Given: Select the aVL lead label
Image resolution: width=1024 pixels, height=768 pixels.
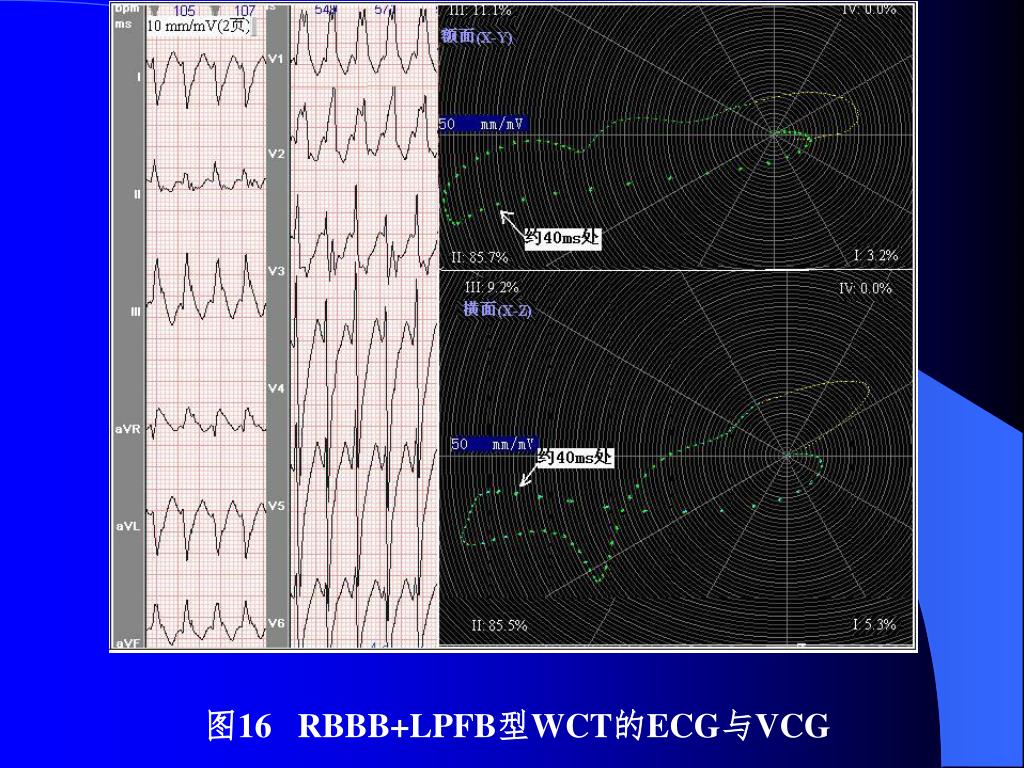Looking at the screenshot, I should click(x=128, y=526).
